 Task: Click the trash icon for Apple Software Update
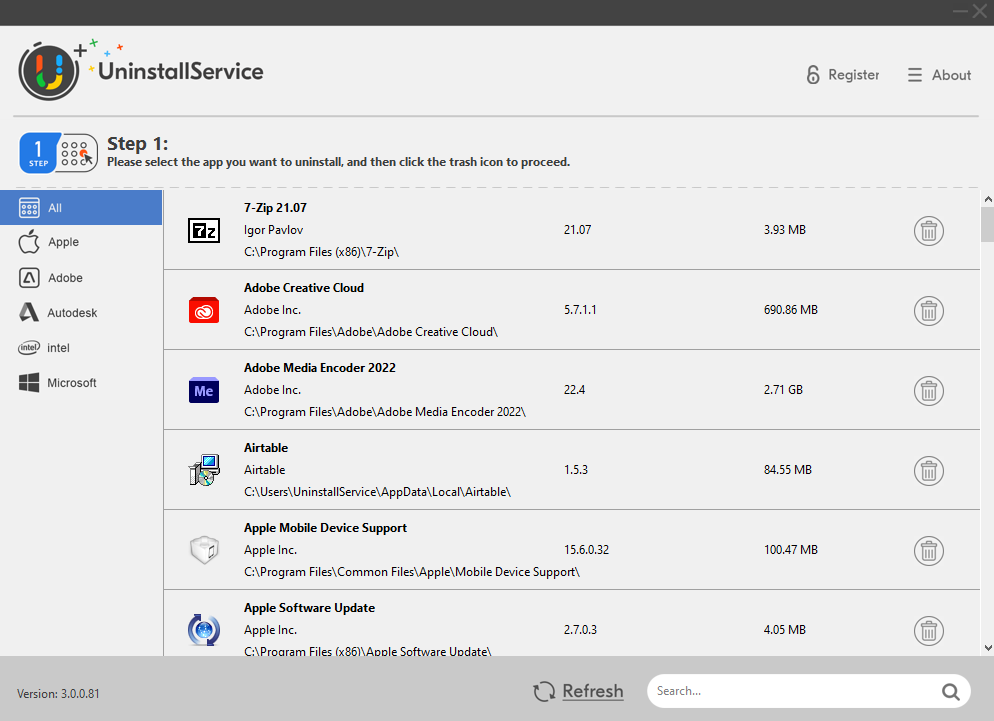point(929,630)
